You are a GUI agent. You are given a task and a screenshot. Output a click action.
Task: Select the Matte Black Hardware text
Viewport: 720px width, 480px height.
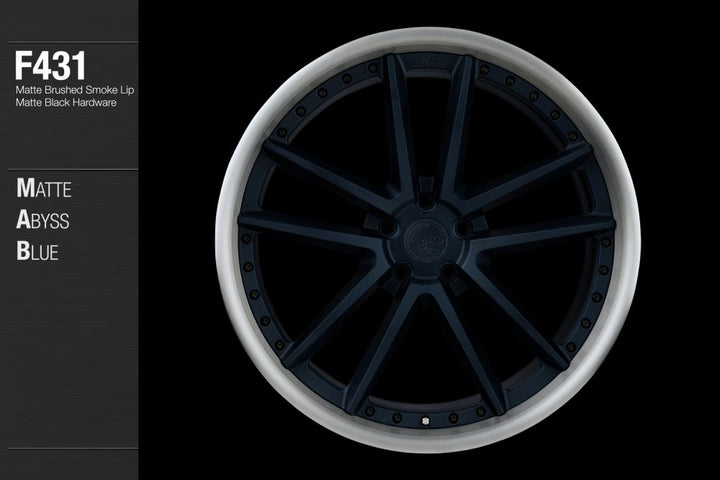(62, 103)
